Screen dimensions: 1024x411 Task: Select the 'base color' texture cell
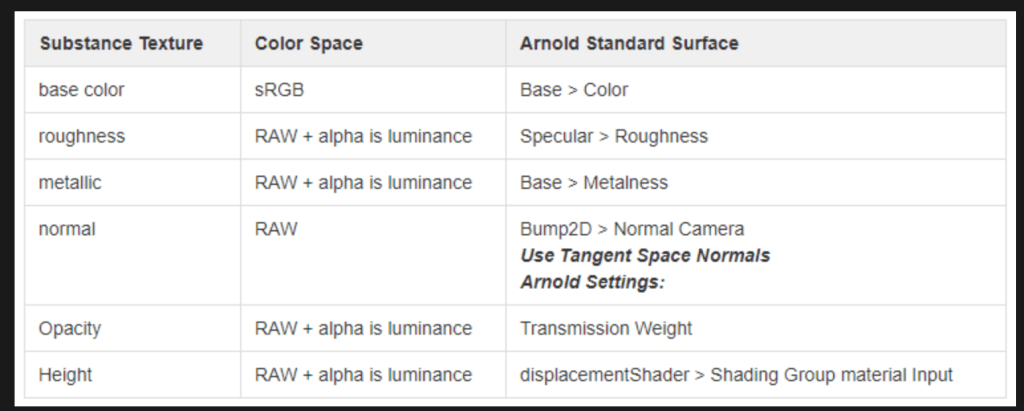(81, 90)
